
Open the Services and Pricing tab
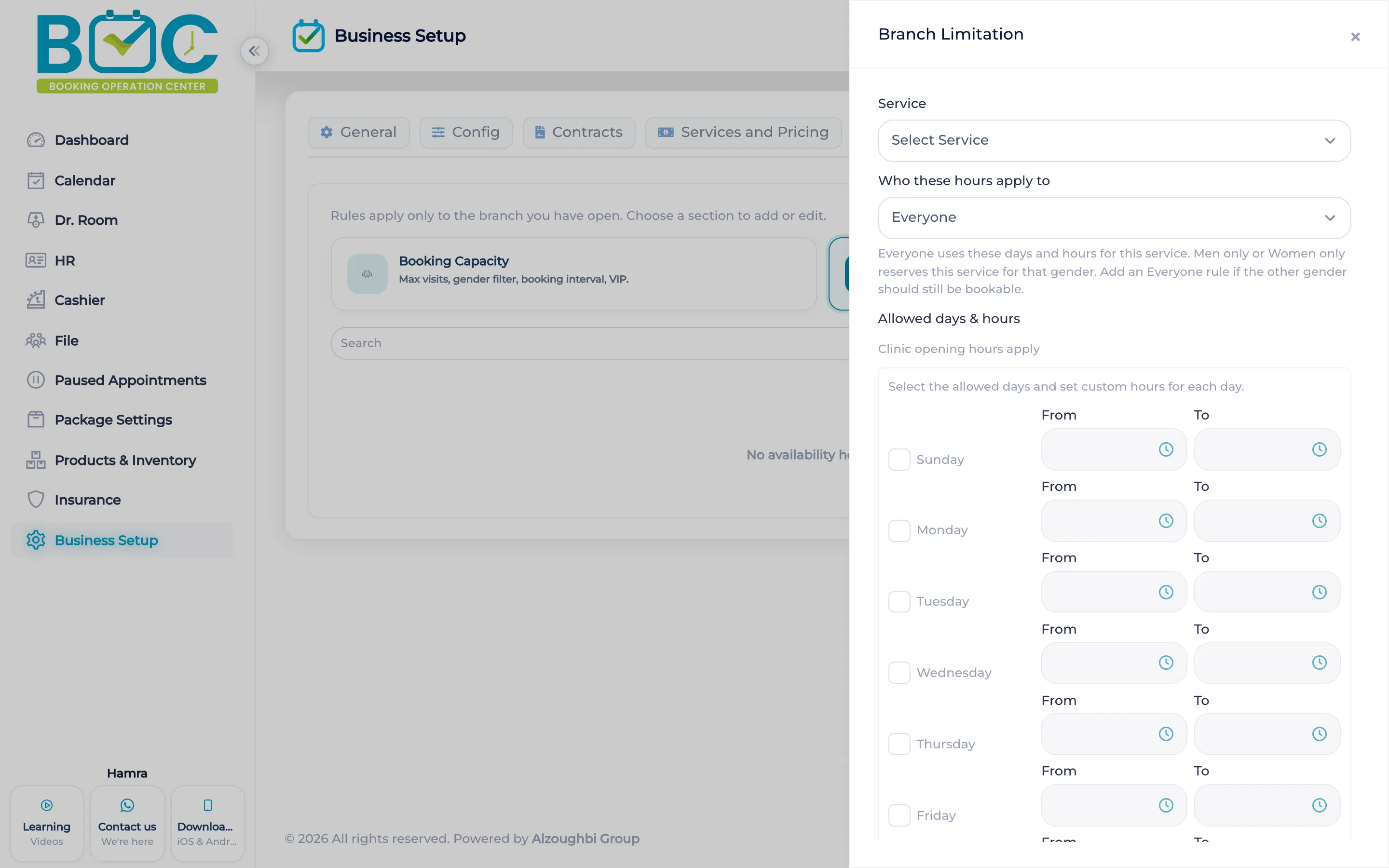click(x=743, y=133)
